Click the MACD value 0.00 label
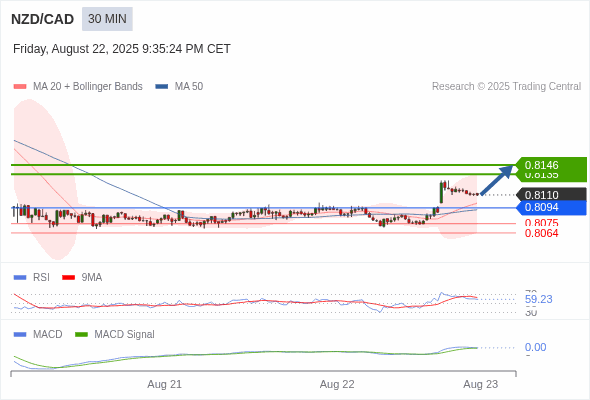This screenshot has height=400, width=590. (535, 347)
